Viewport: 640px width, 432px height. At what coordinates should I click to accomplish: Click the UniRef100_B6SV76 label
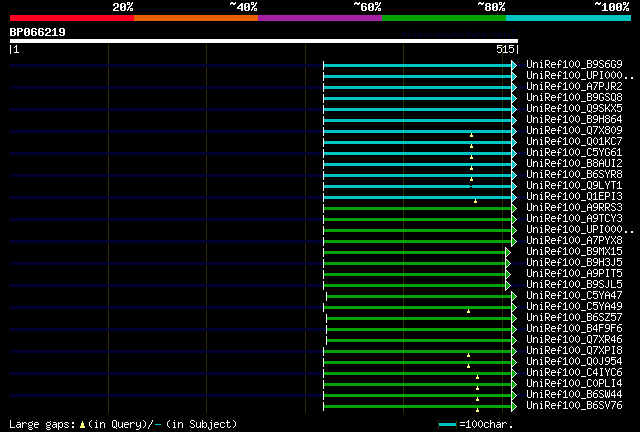click(574, 406)
